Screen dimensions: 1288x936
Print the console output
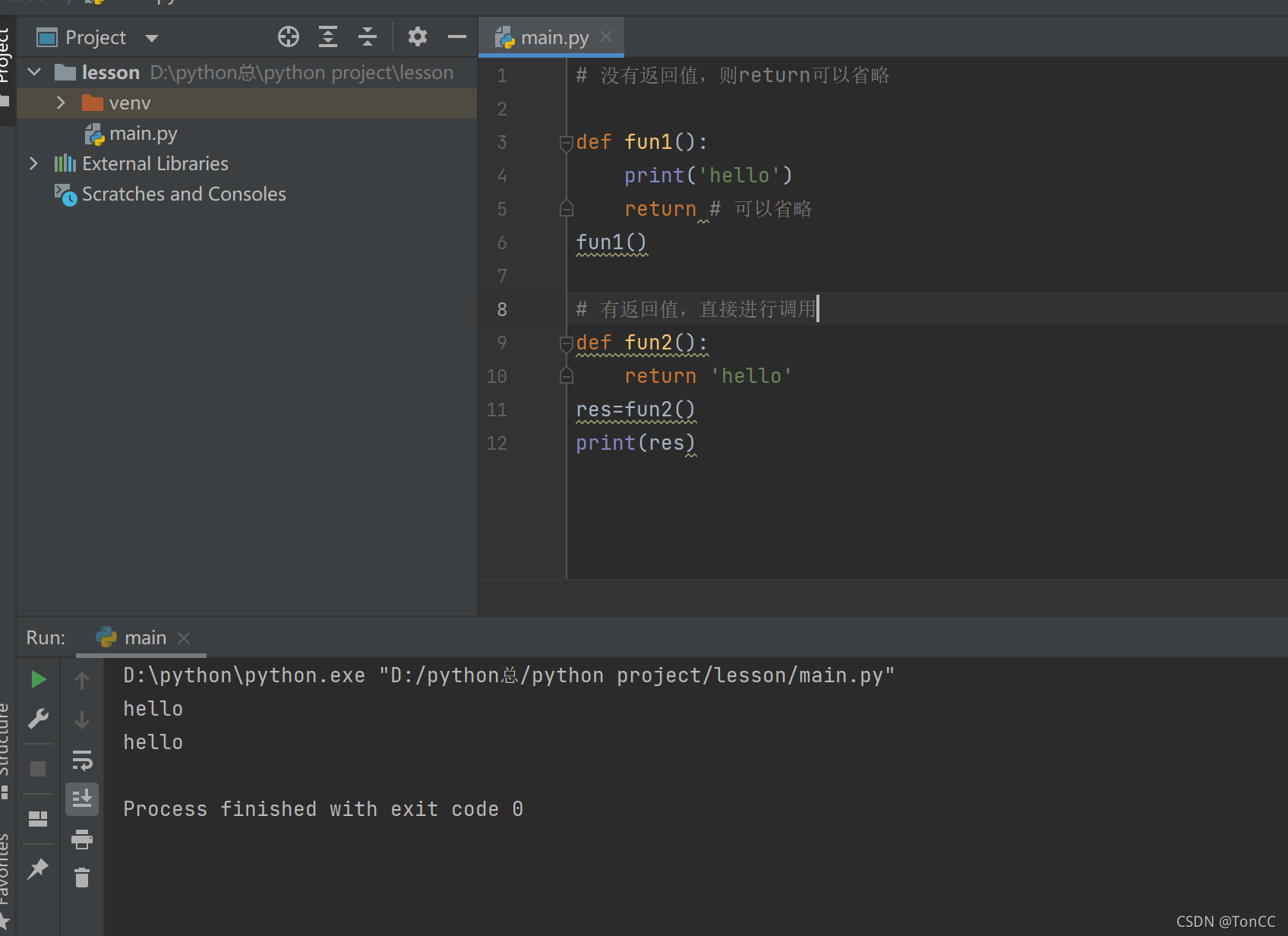click(x=82, y=840)
